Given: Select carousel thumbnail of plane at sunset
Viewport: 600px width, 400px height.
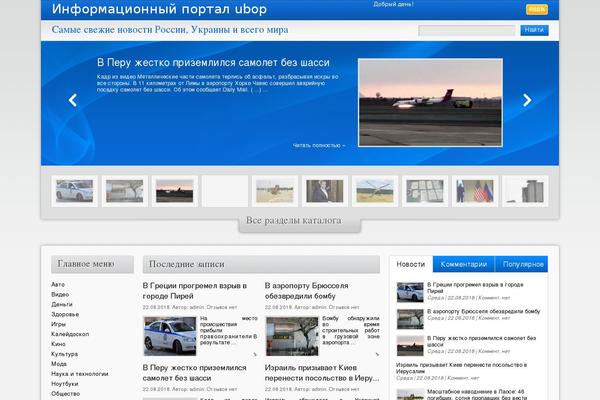Looking at the screenshot, I should pyautogui.click(x=175, y=191).
